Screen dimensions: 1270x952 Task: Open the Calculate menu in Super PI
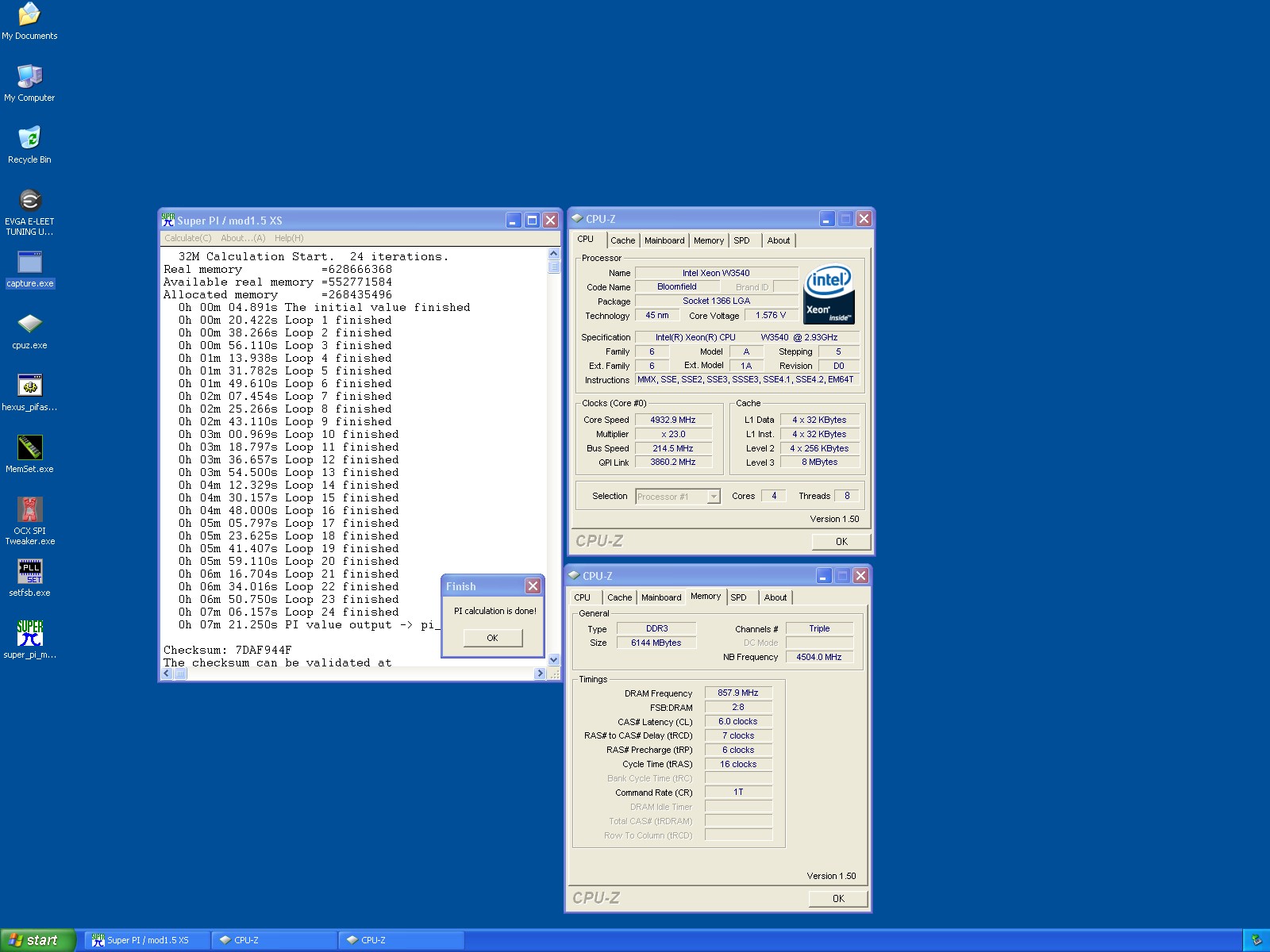pyautogui.click(x=188, y=238)
